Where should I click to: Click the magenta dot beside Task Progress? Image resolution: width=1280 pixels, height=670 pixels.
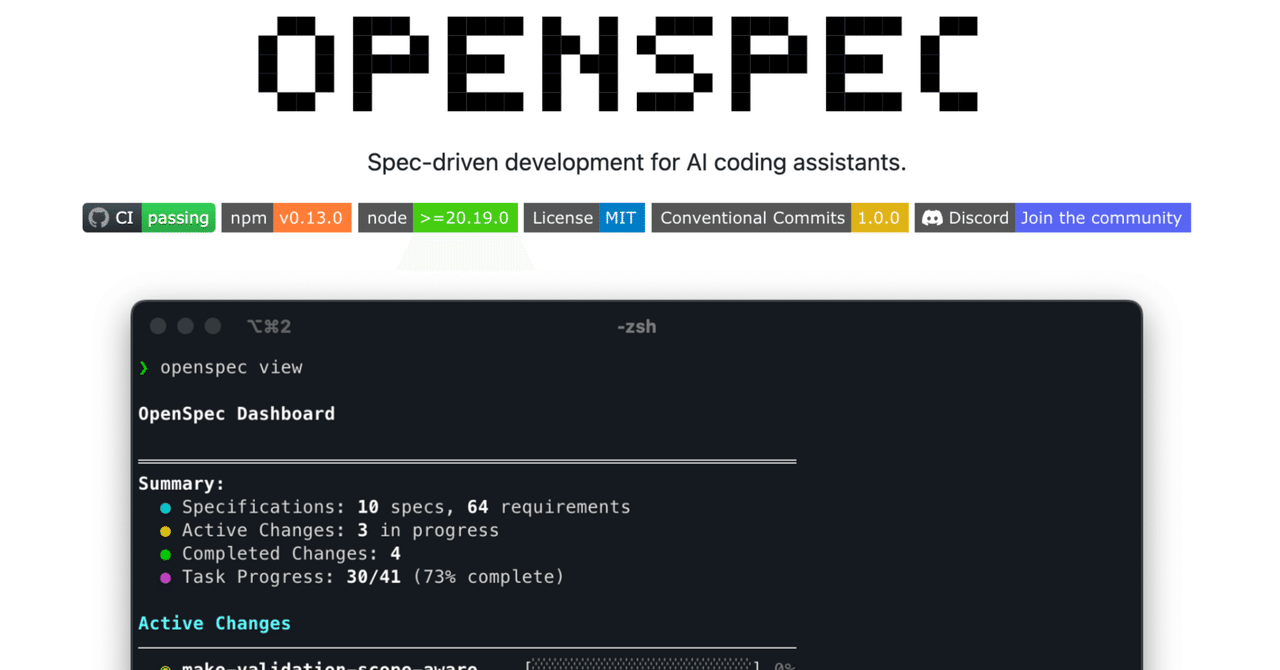click(165, 577)
